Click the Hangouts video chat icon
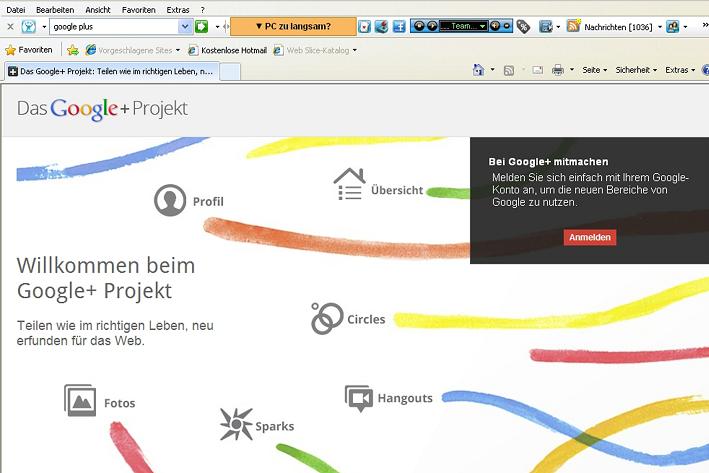Image resolution: width=709 pixels, height=473 pixels. click(x=359, y=398)
